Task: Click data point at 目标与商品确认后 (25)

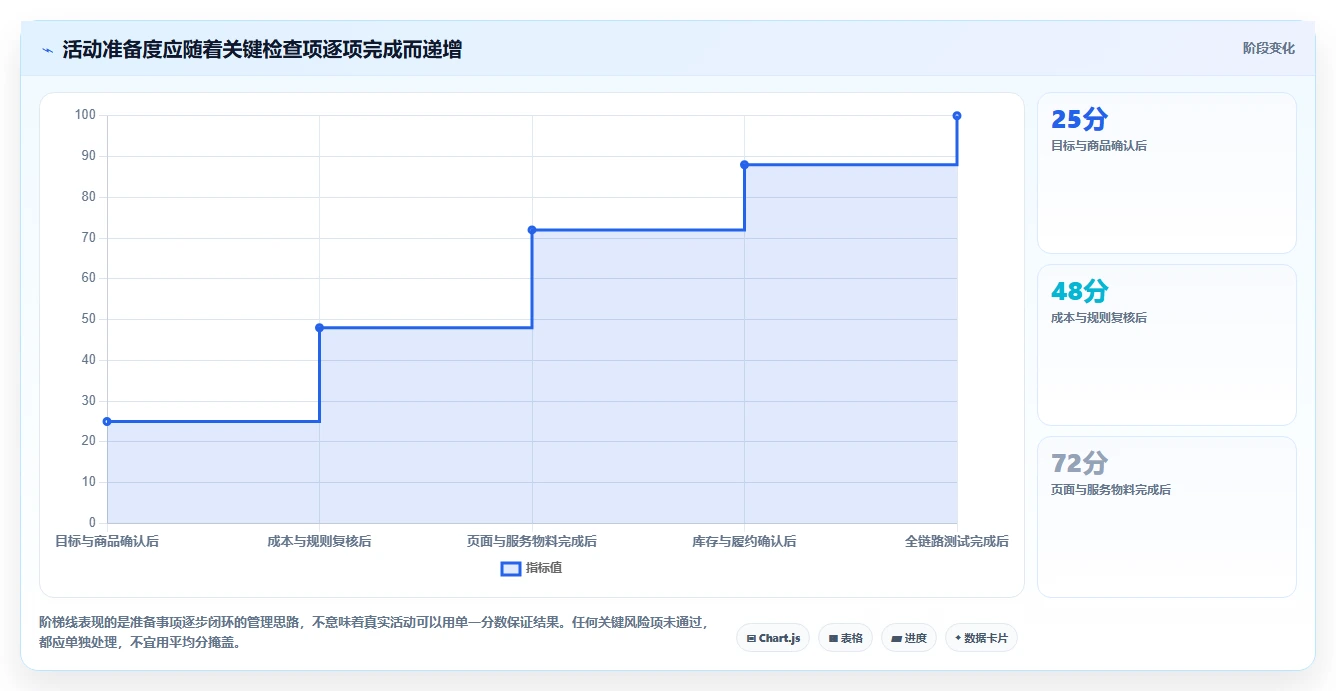Action: coord(107,421)
